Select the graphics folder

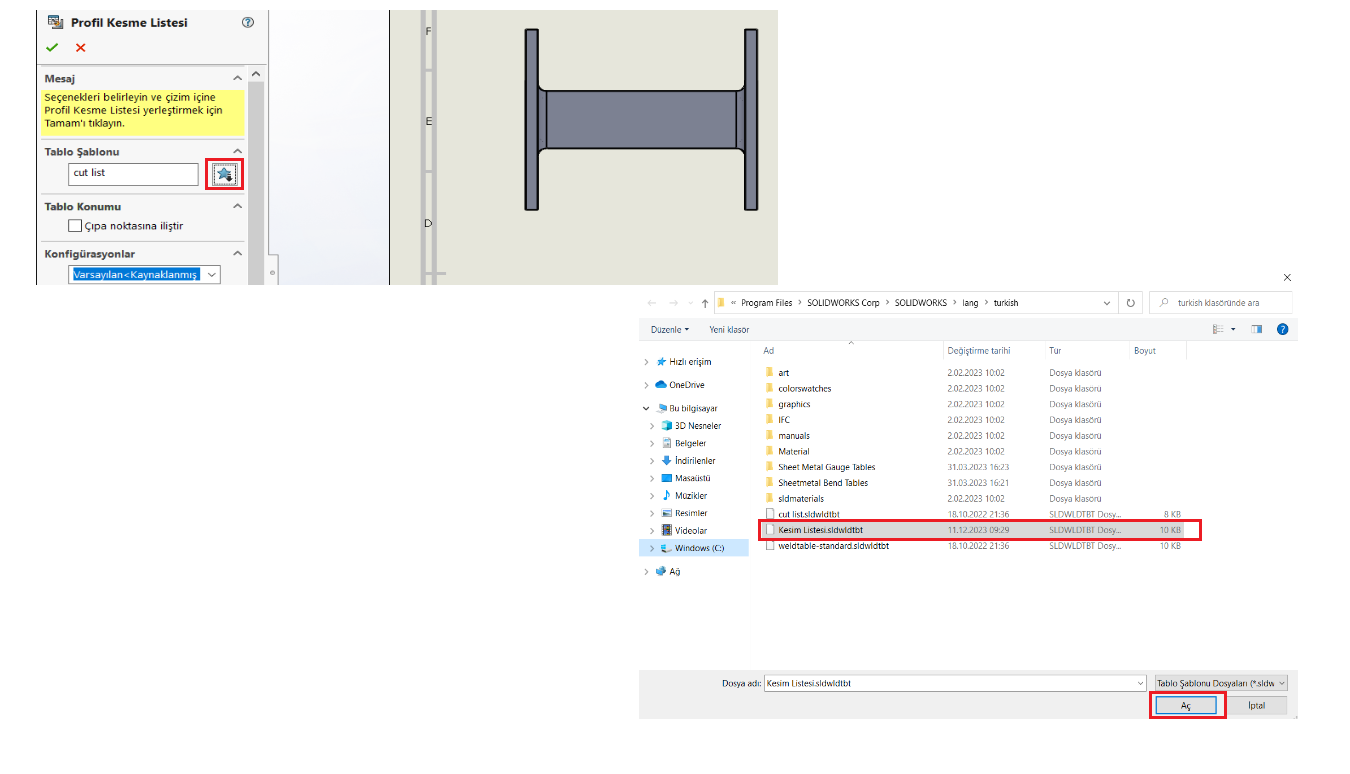click(794, 404)
